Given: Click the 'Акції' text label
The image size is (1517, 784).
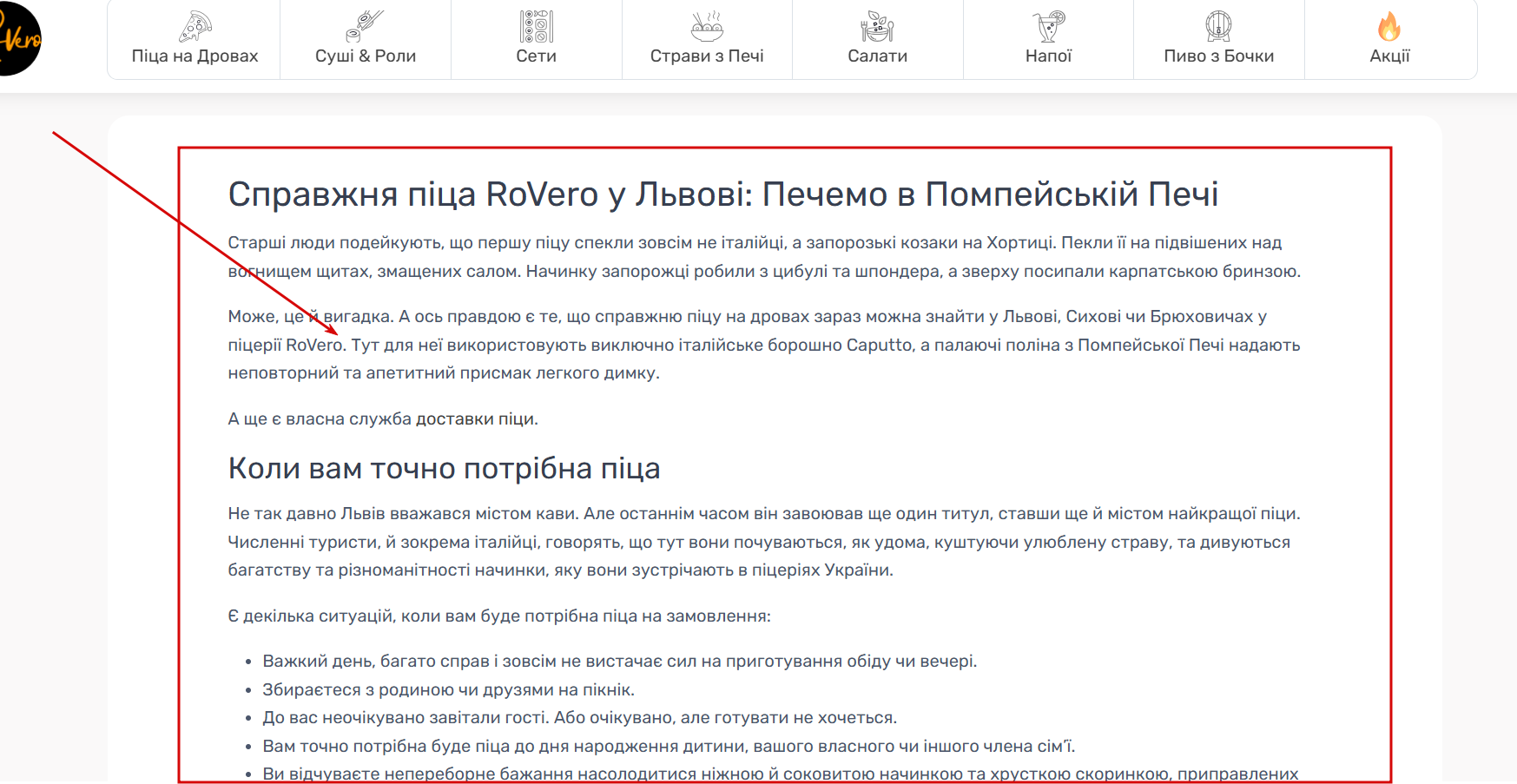Looking at the screenshot, I should click(x=1389, y=56).
